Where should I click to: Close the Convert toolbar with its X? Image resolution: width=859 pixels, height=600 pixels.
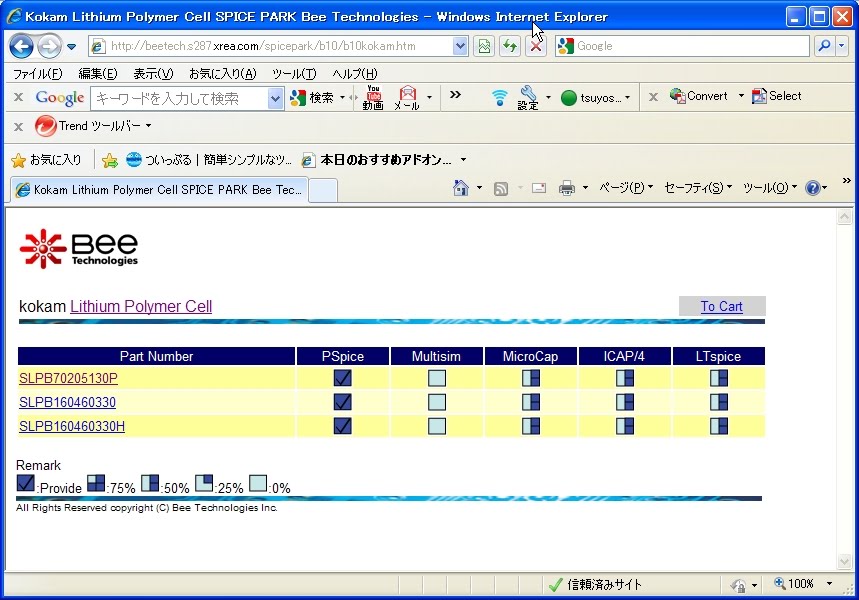(653, 97)
